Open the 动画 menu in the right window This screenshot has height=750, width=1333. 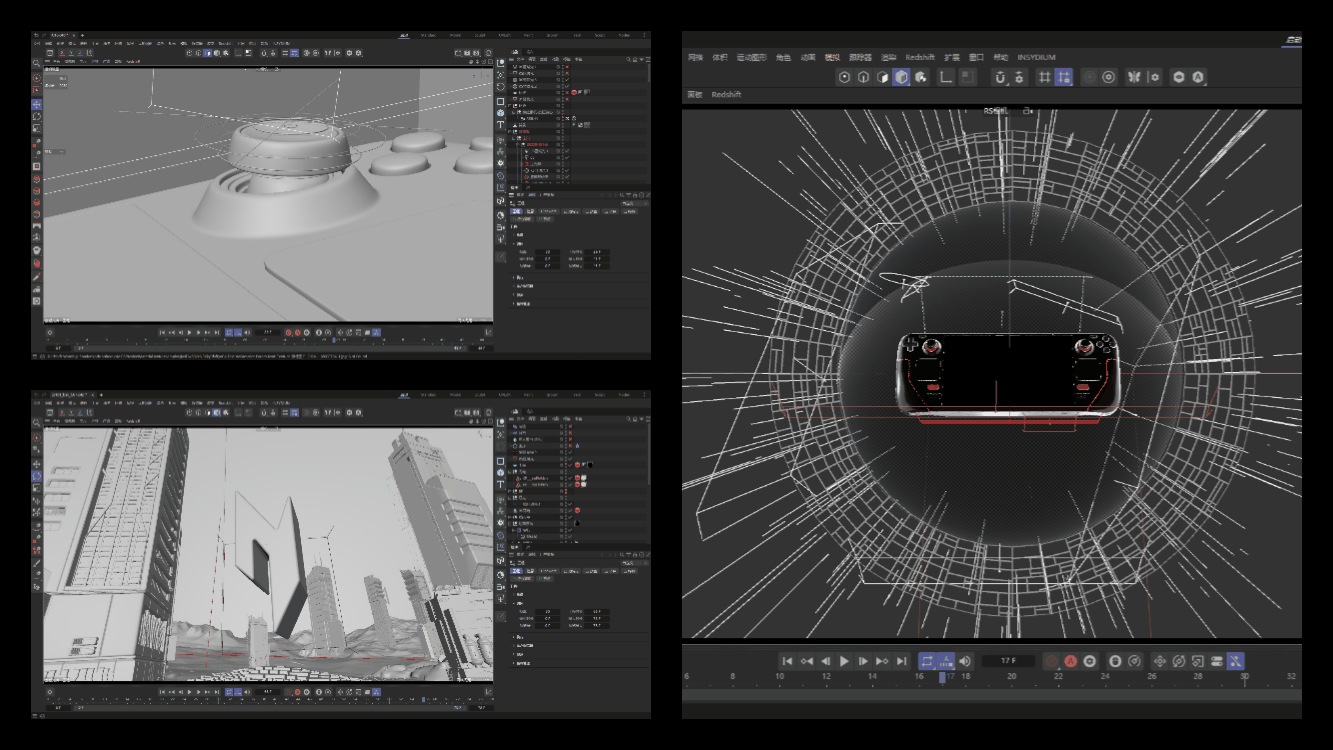(x=807, y=57)
